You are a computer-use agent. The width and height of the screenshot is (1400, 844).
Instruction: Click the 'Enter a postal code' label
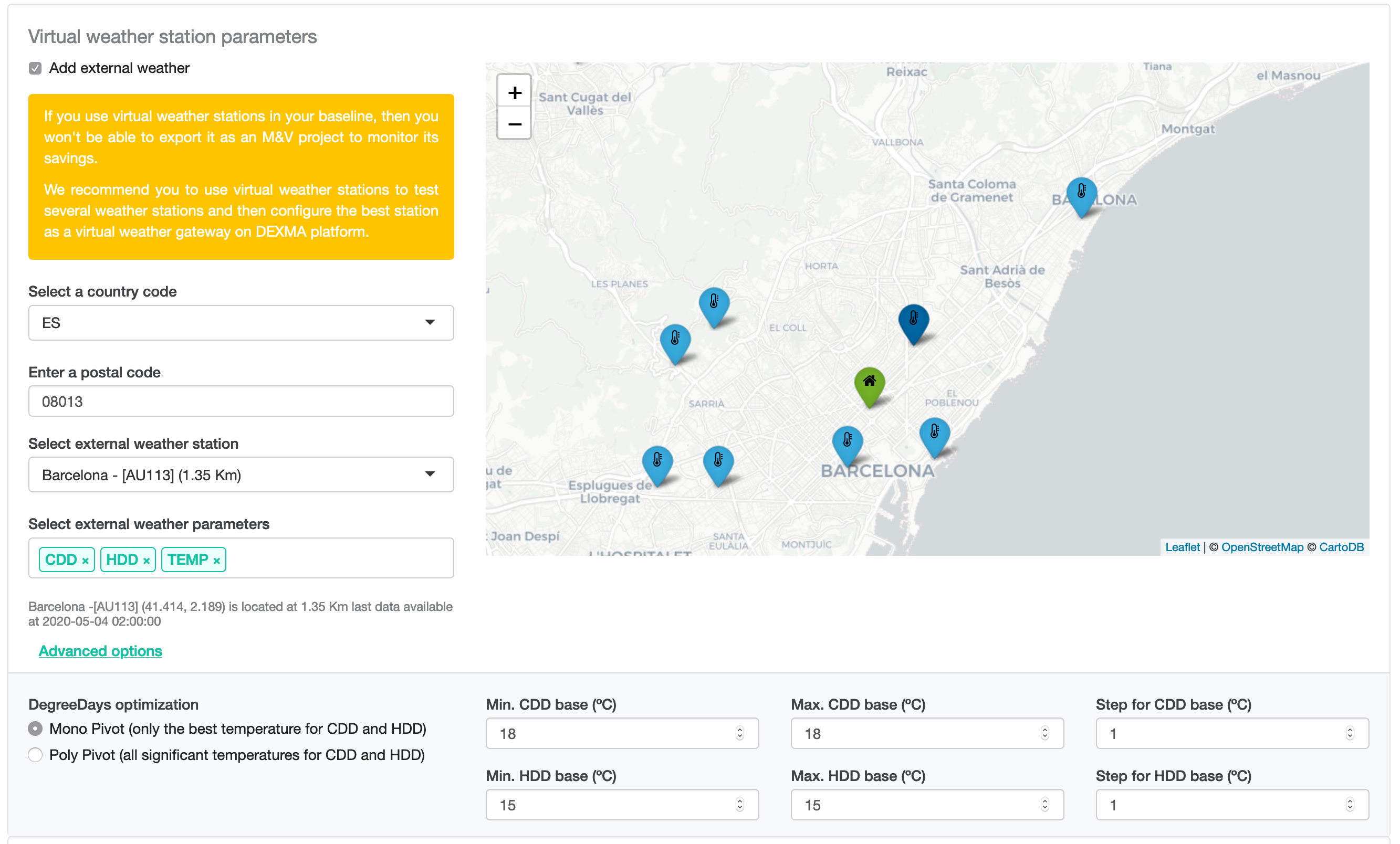[95, 372]
